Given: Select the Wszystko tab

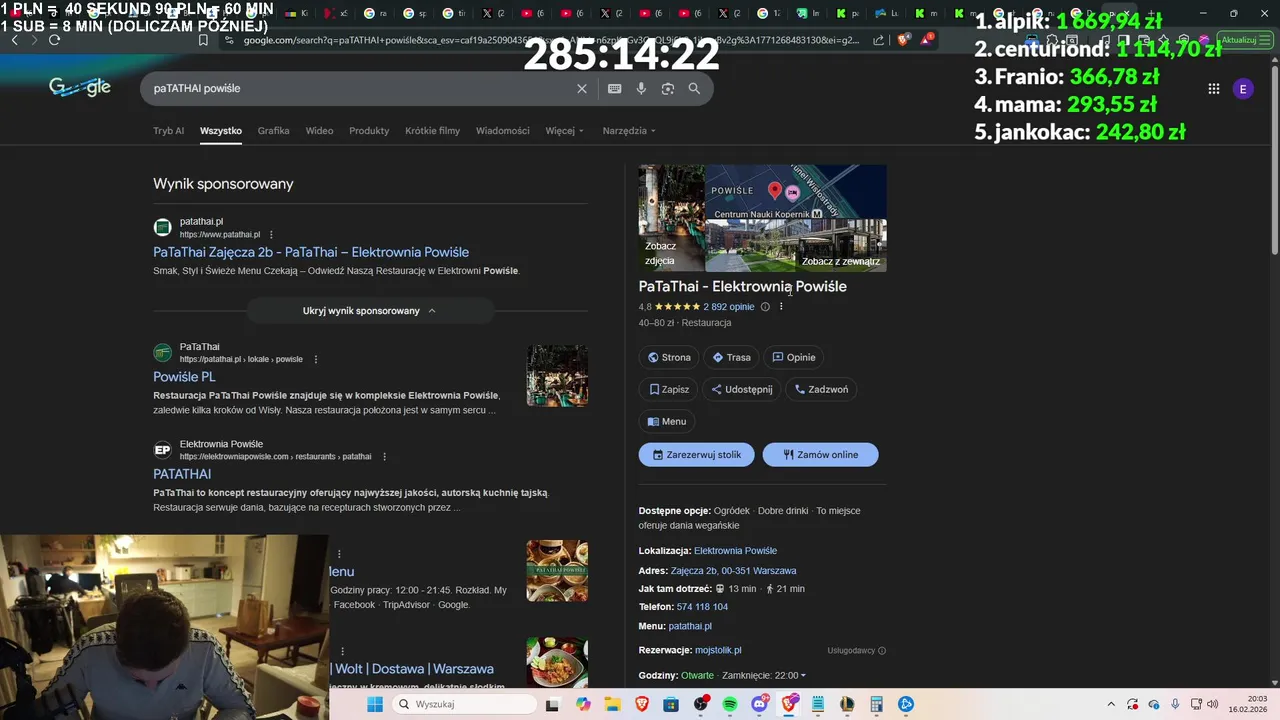Looking at the screenshot, I should click(x=221, y=131).
